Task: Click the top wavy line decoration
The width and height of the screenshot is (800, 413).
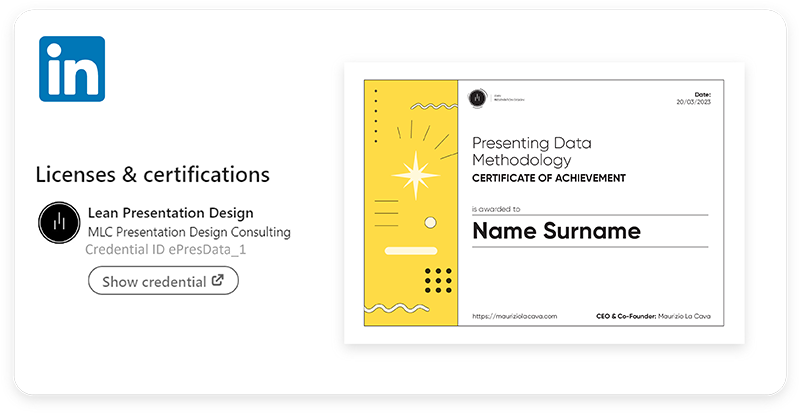Action: coord(434,107)
